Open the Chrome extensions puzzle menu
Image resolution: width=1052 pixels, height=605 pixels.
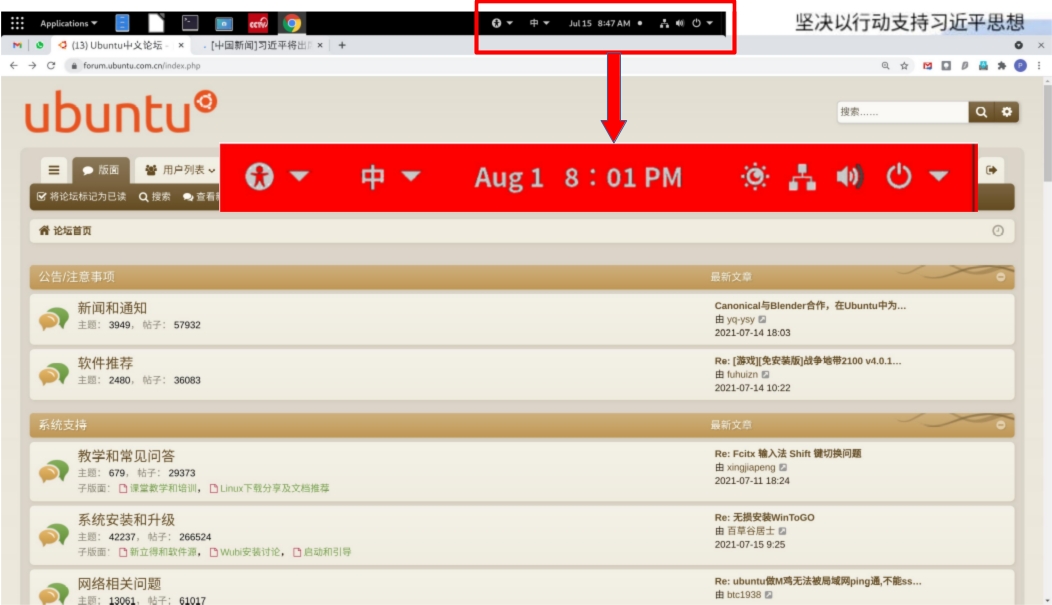click(1002, 66)
